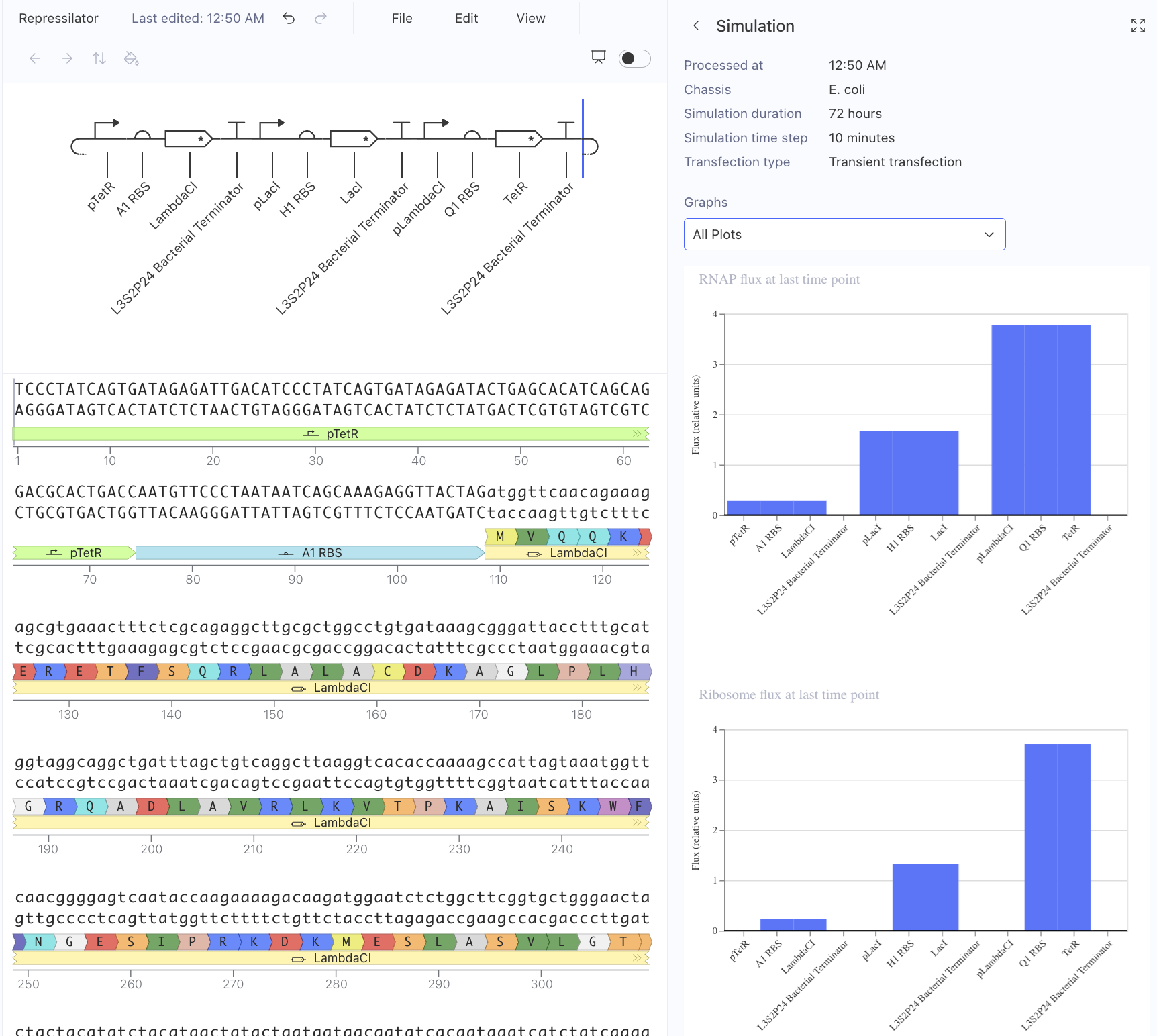Expand the Simulation panel to fullscreen

click(x=1138, y=26)
